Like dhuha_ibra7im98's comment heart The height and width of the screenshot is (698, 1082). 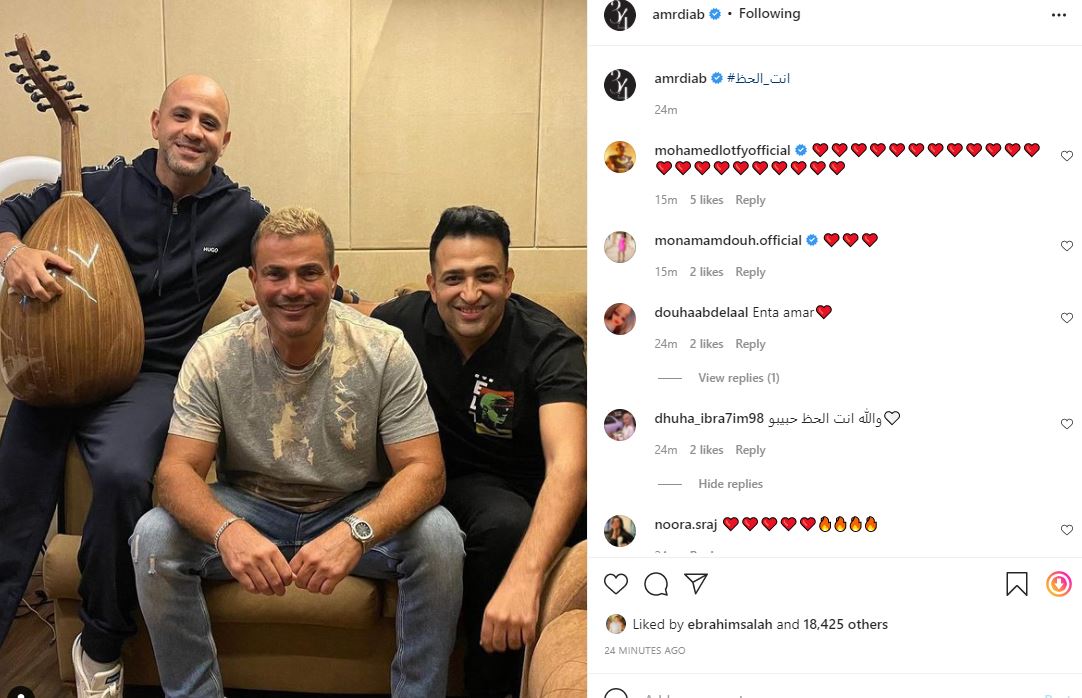[x=1067, y=423]
